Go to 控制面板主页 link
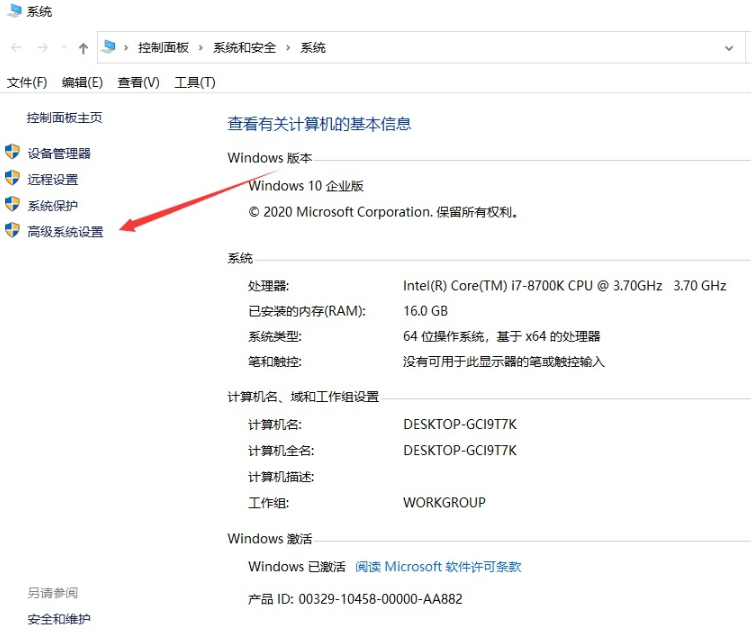Viewport: 751px width, 630px height. 64,117
